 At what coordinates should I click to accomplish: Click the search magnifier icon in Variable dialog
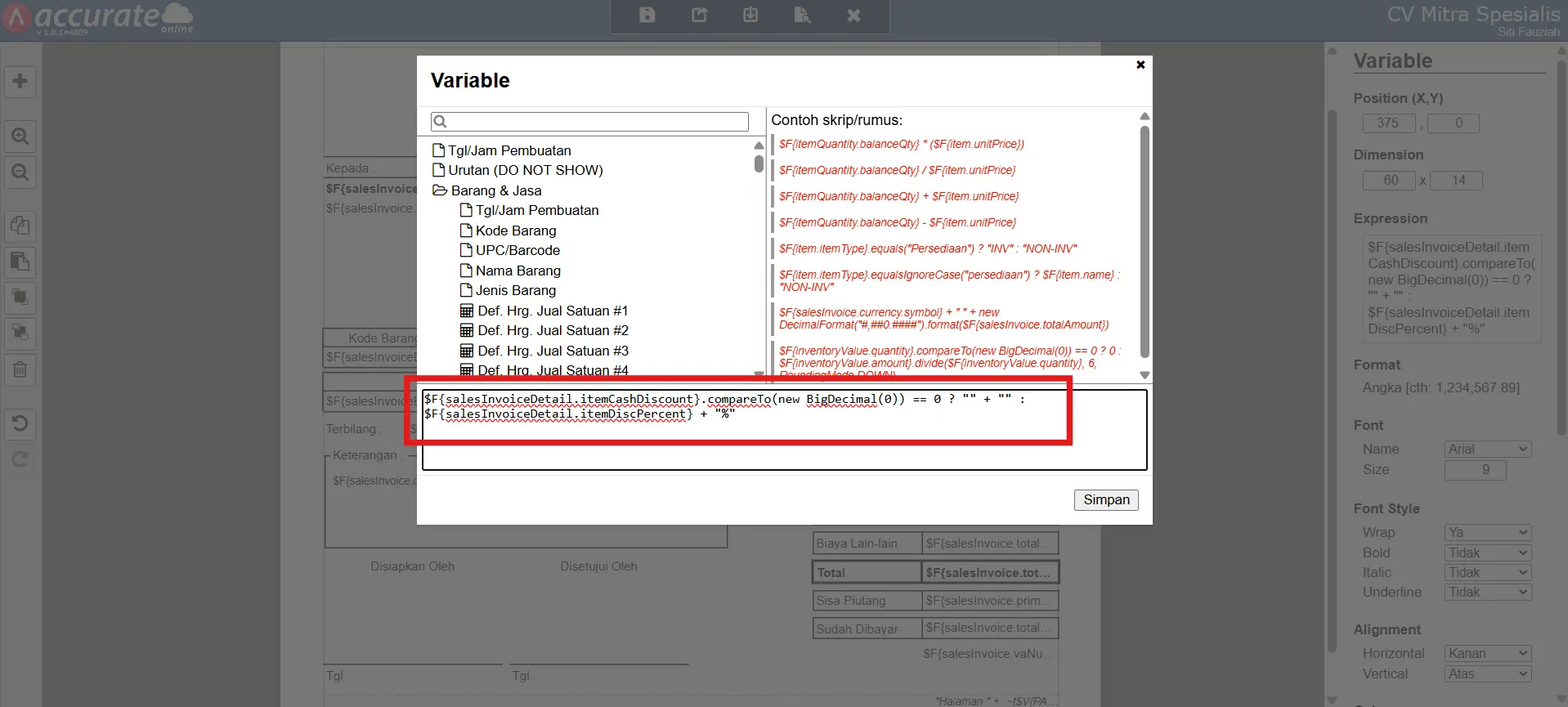(440, 122)
